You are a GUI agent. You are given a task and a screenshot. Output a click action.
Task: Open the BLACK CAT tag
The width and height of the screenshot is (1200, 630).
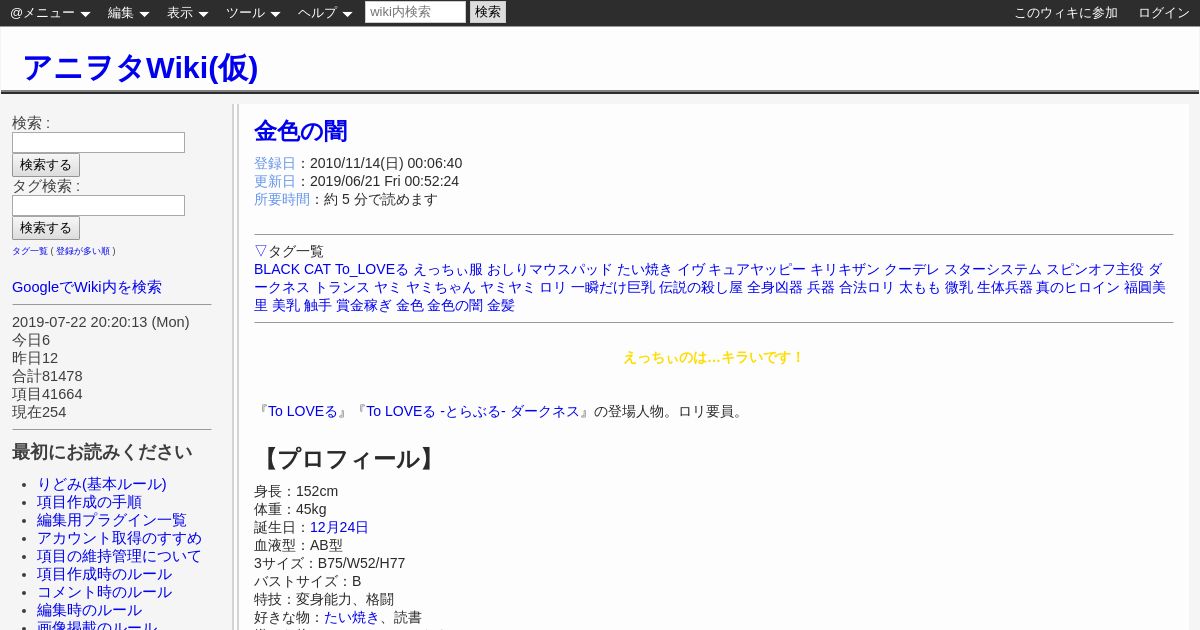(x=292, y=269)
